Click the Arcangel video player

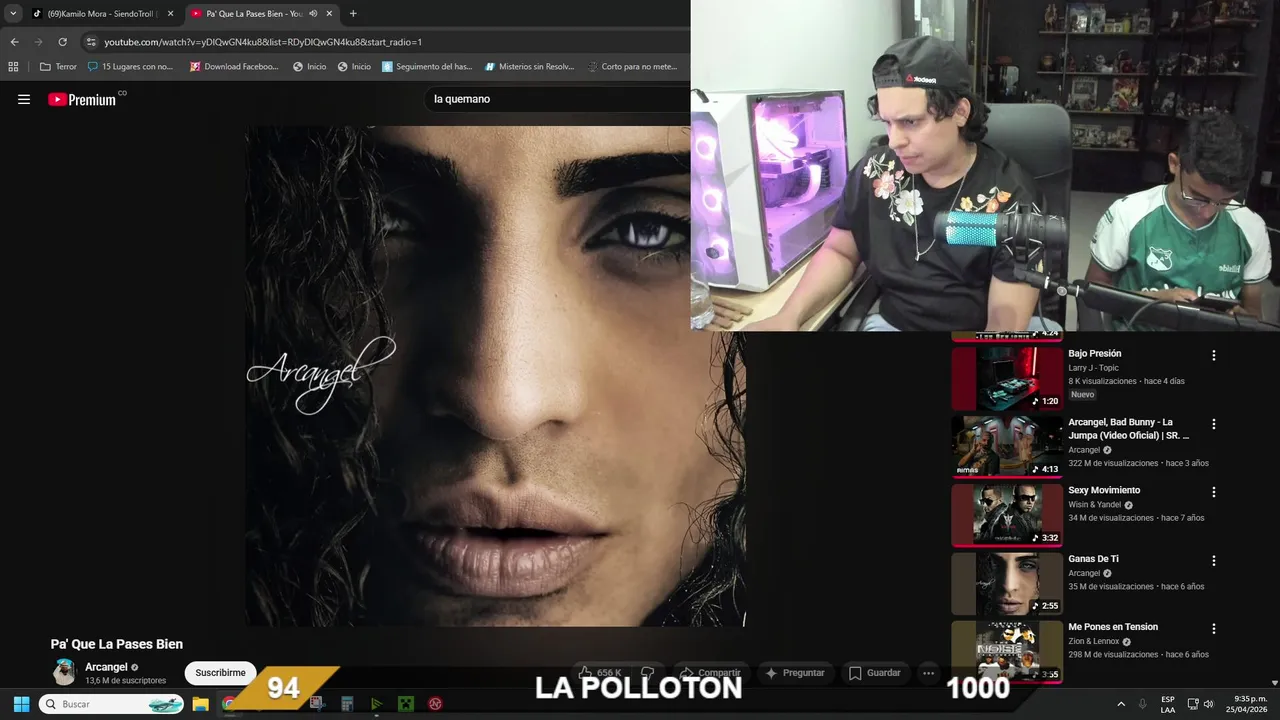tap(496, 376)
